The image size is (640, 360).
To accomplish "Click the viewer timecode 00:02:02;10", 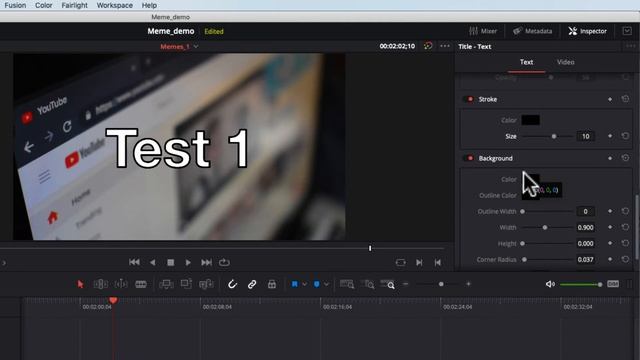I will pos(397,46).
